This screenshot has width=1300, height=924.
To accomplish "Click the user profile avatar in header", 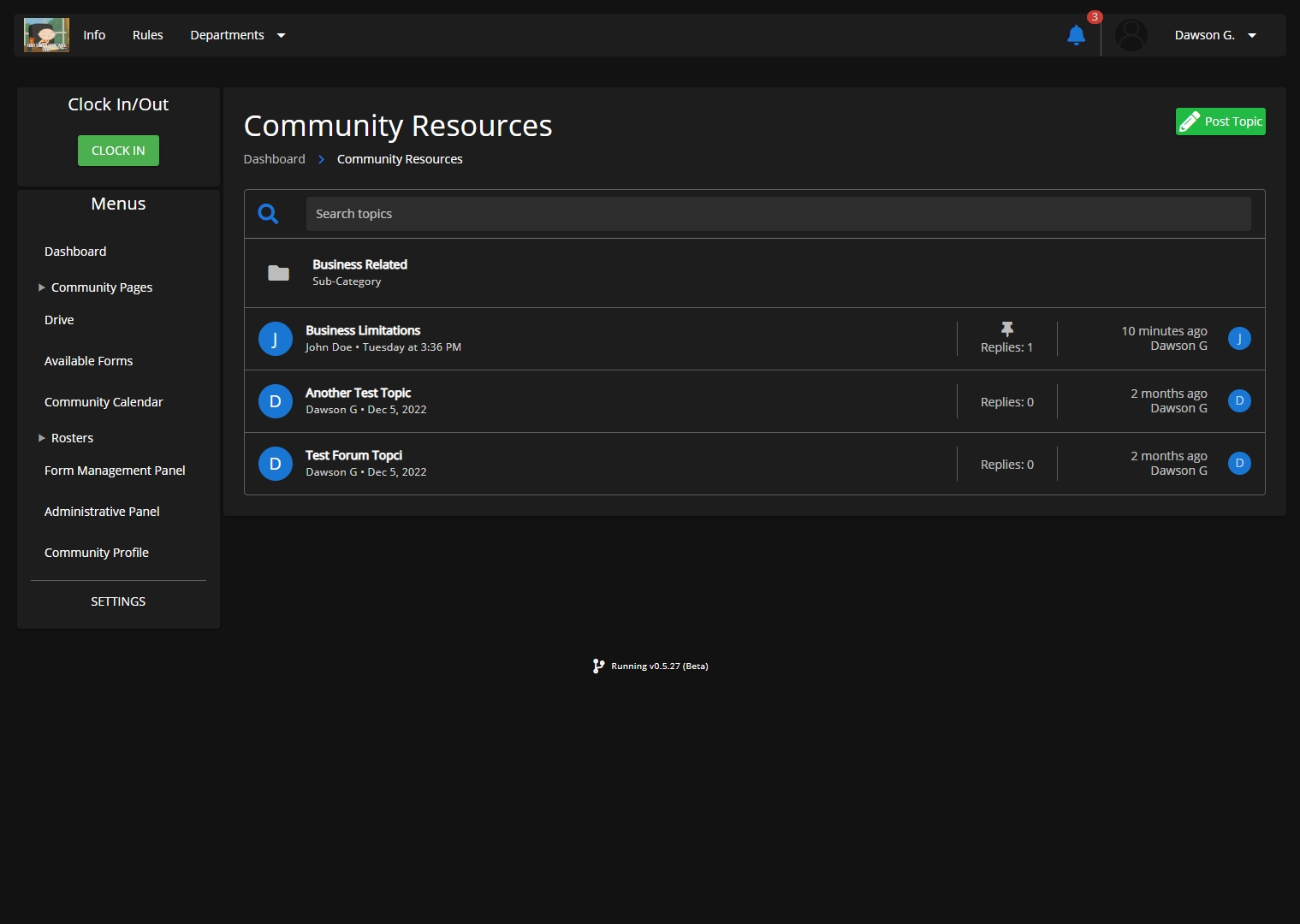I will click(1131, 35).
